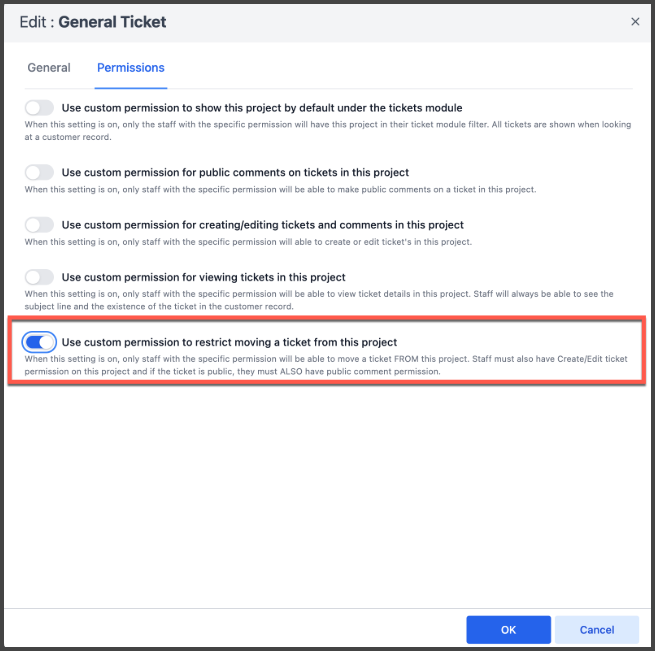Click the description about making public comments
The width and height of the screenshot is (655, 651).
280,189
